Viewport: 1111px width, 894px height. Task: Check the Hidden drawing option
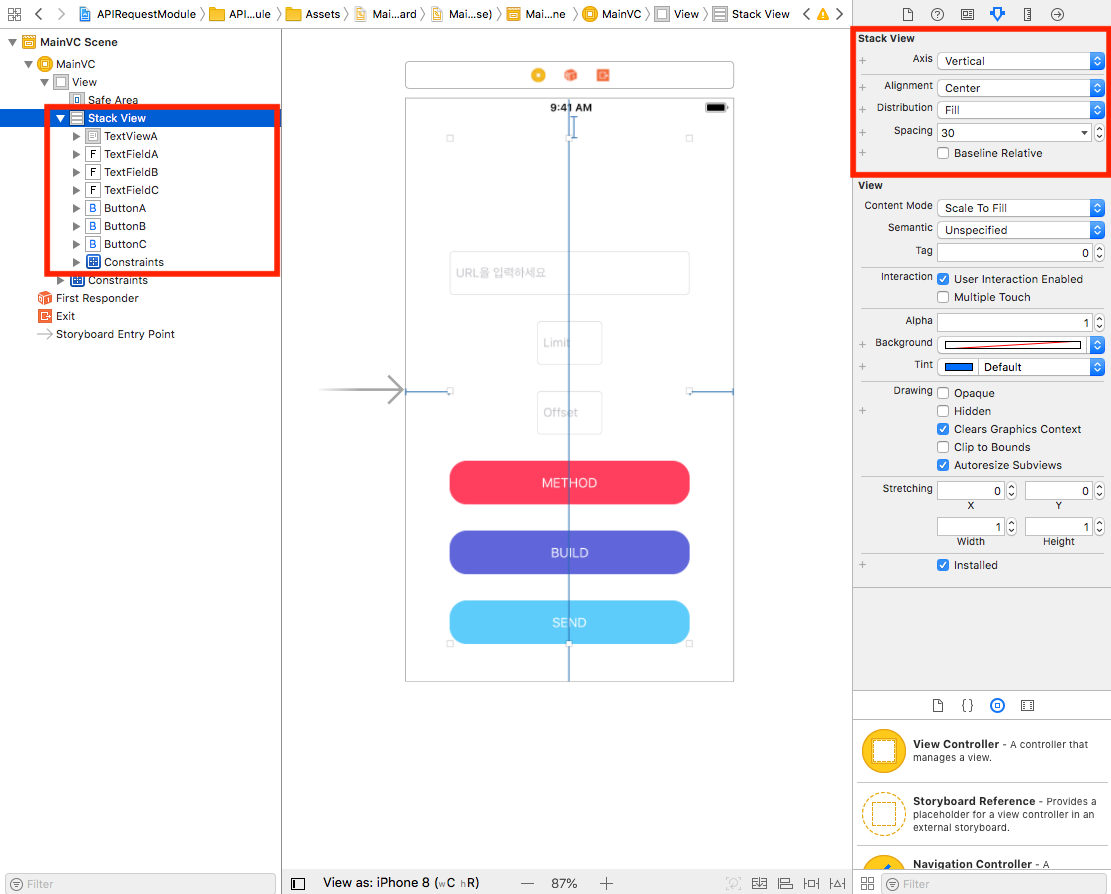point(943,411)
